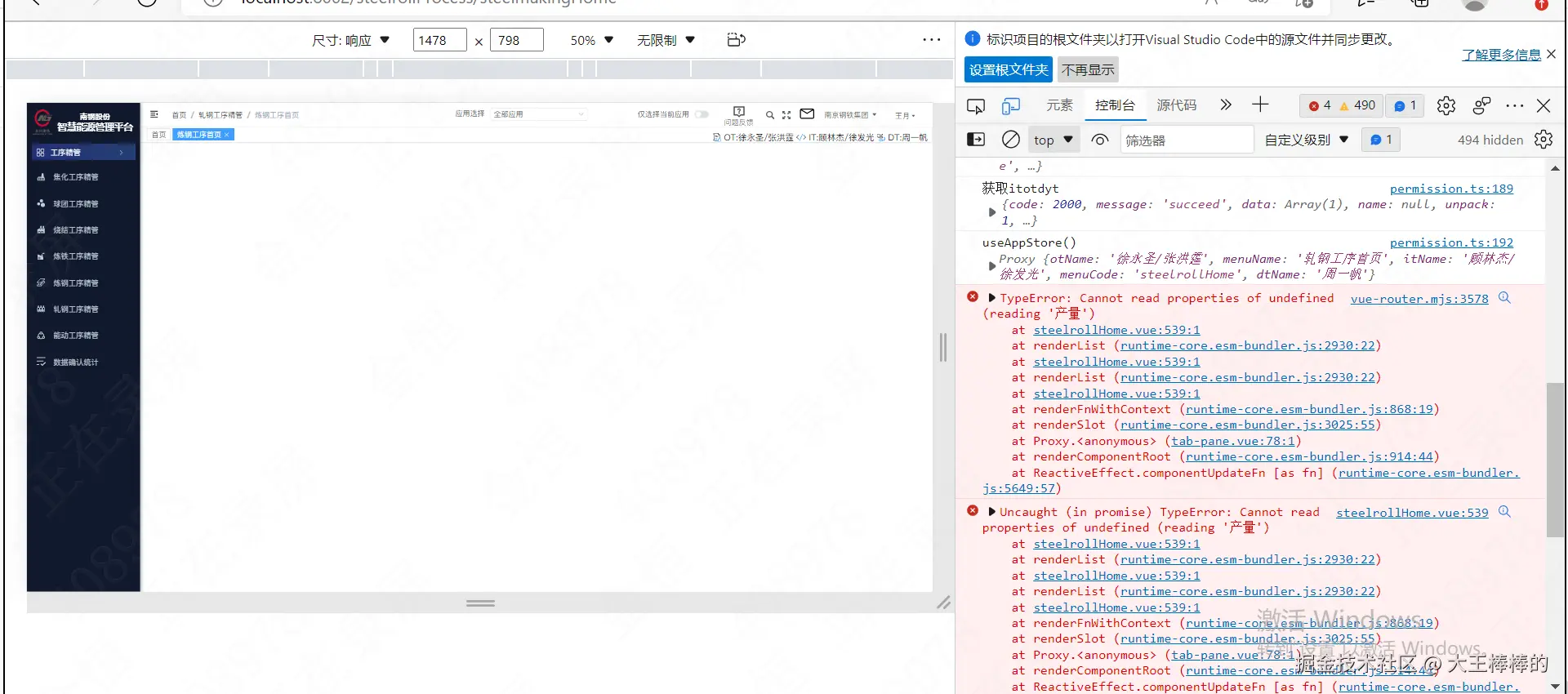Click the issues badge beside warnings counter
The width and height of the screenshot is (1568, 694).
click(1405, 105)
